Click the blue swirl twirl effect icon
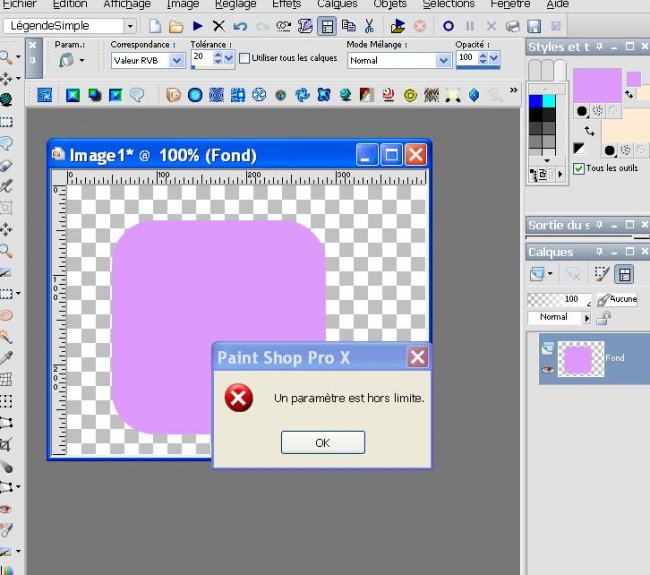650x575 pixels. tap(303, 95)
